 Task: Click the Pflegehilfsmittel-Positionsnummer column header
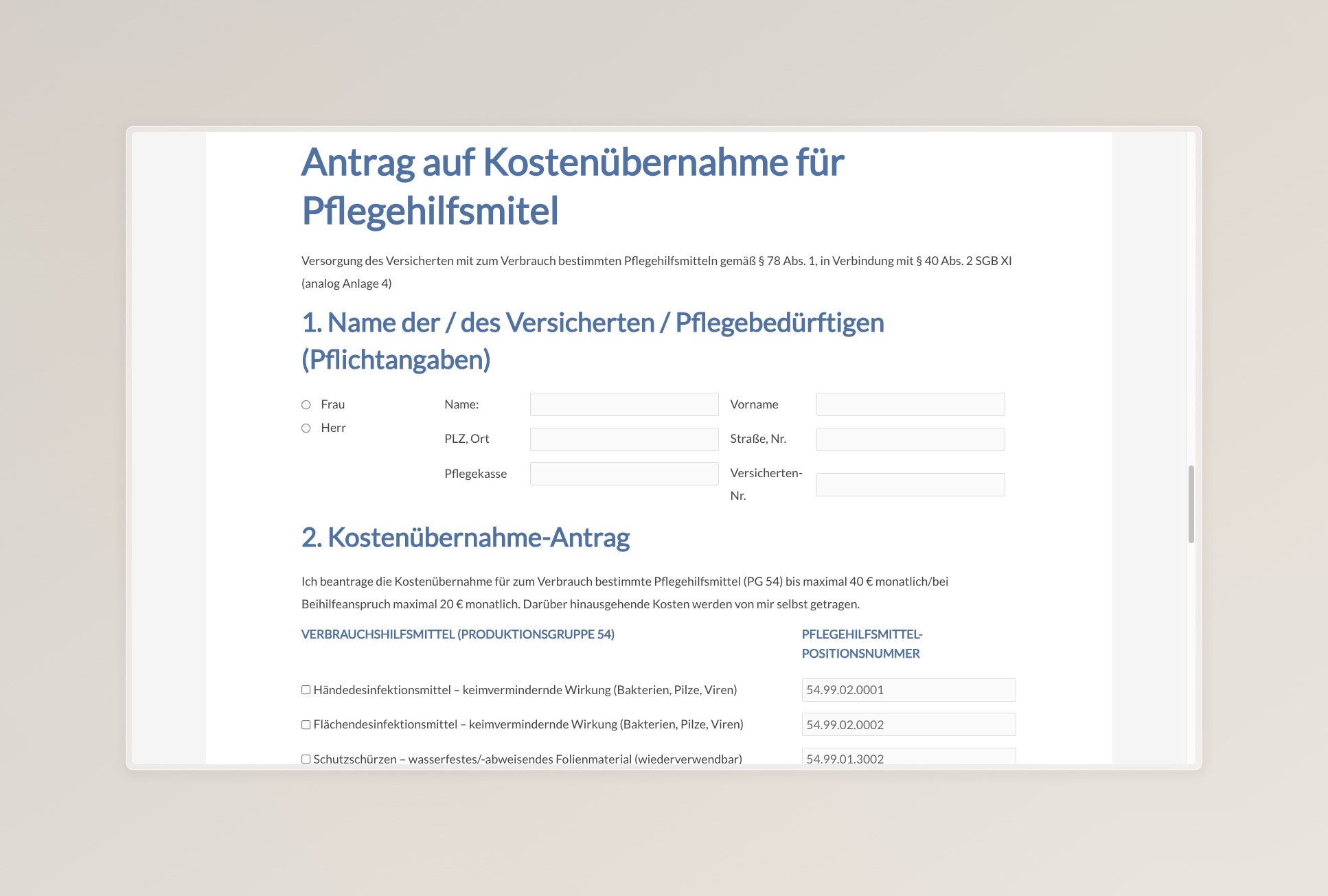point(861,643)
